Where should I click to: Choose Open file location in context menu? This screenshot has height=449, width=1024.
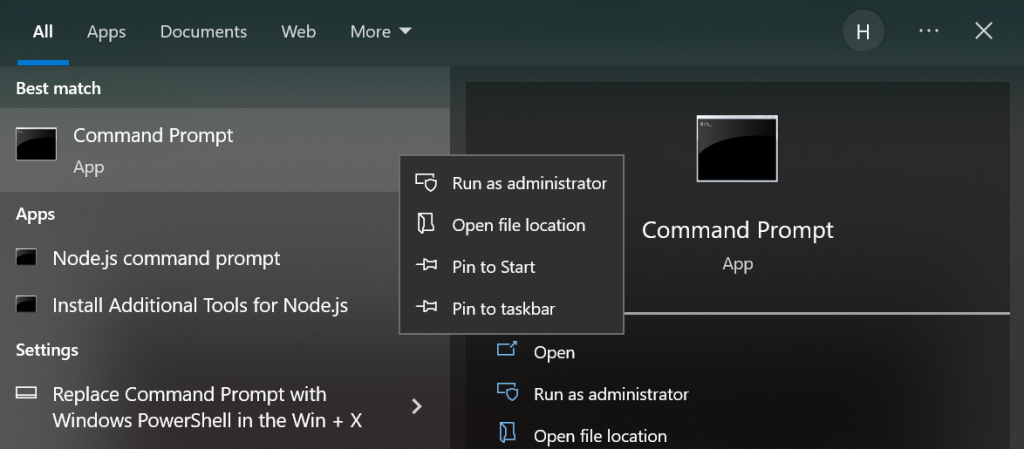click(x=511, y=225)
